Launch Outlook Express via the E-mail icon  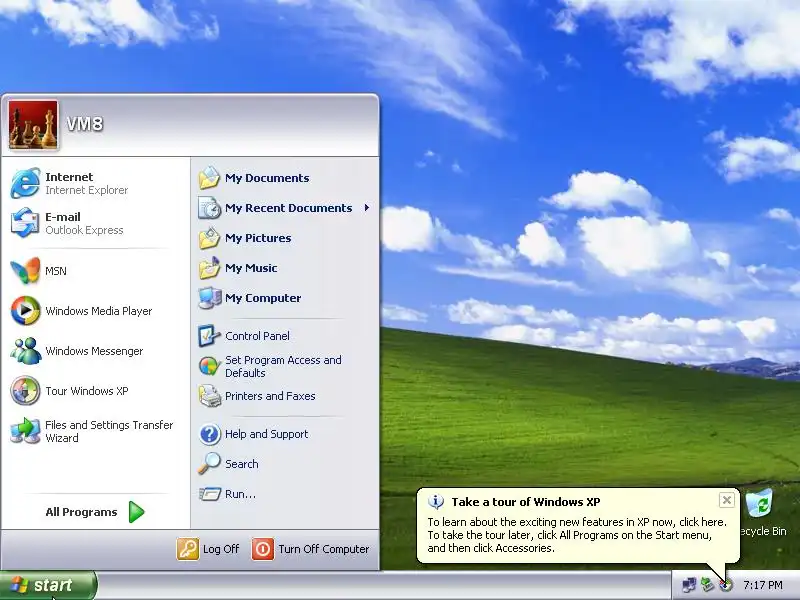point(25,223)
